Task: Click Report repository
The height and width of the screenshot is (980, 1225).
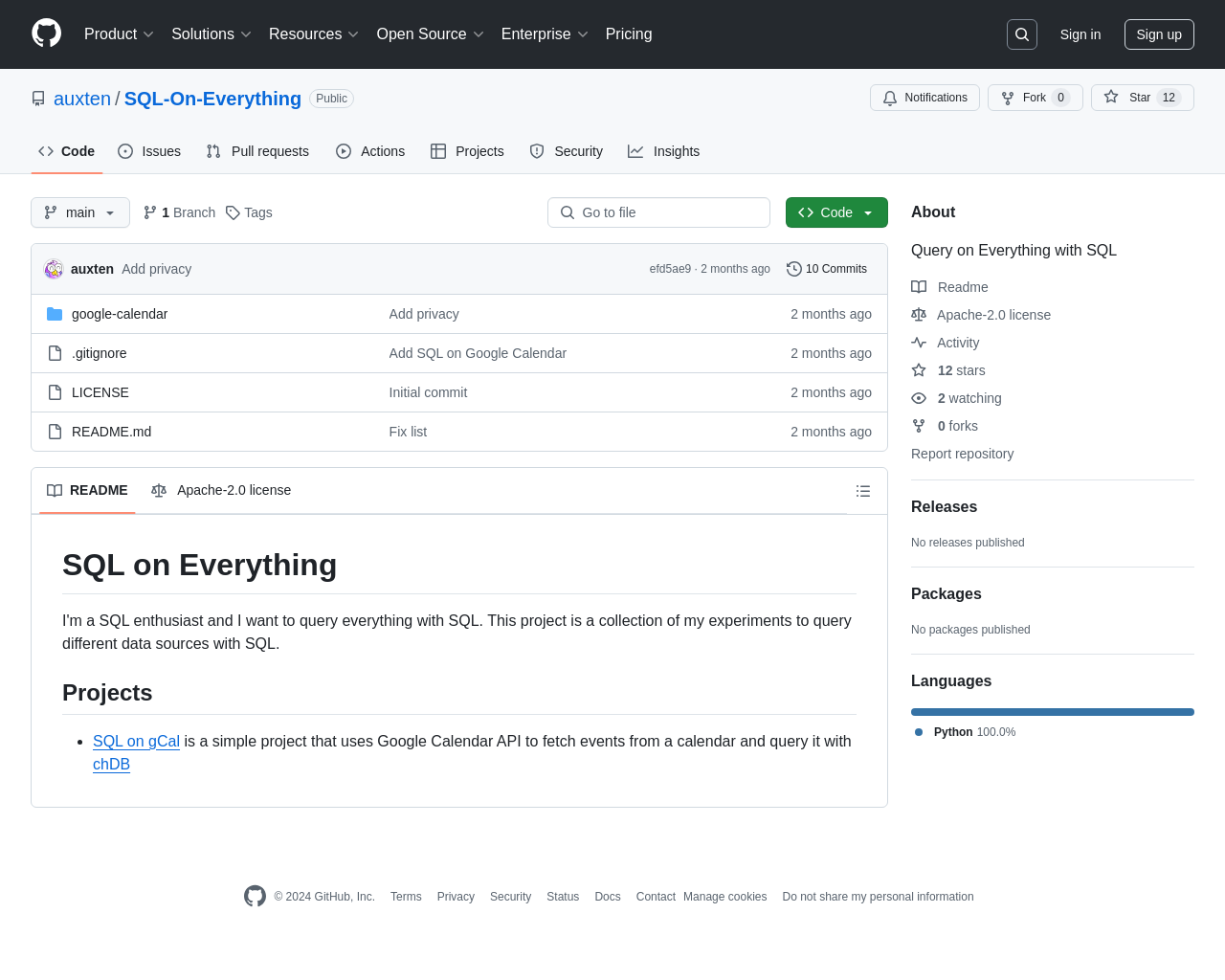Action: [962, 454]
